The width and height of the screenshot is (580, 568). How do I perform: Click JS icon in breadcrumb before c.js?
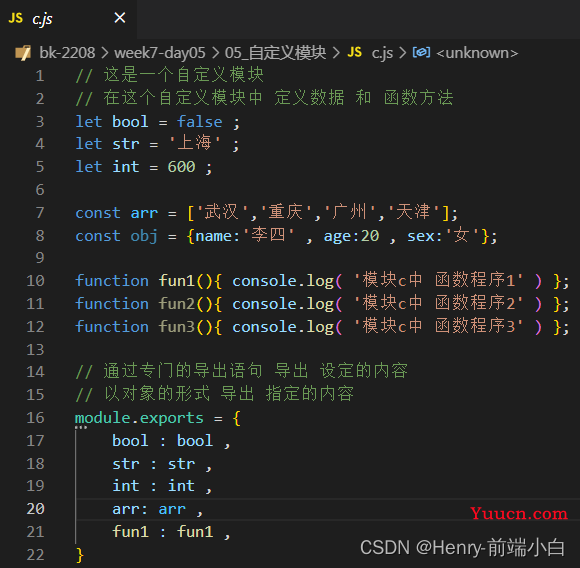click(354, 52)
